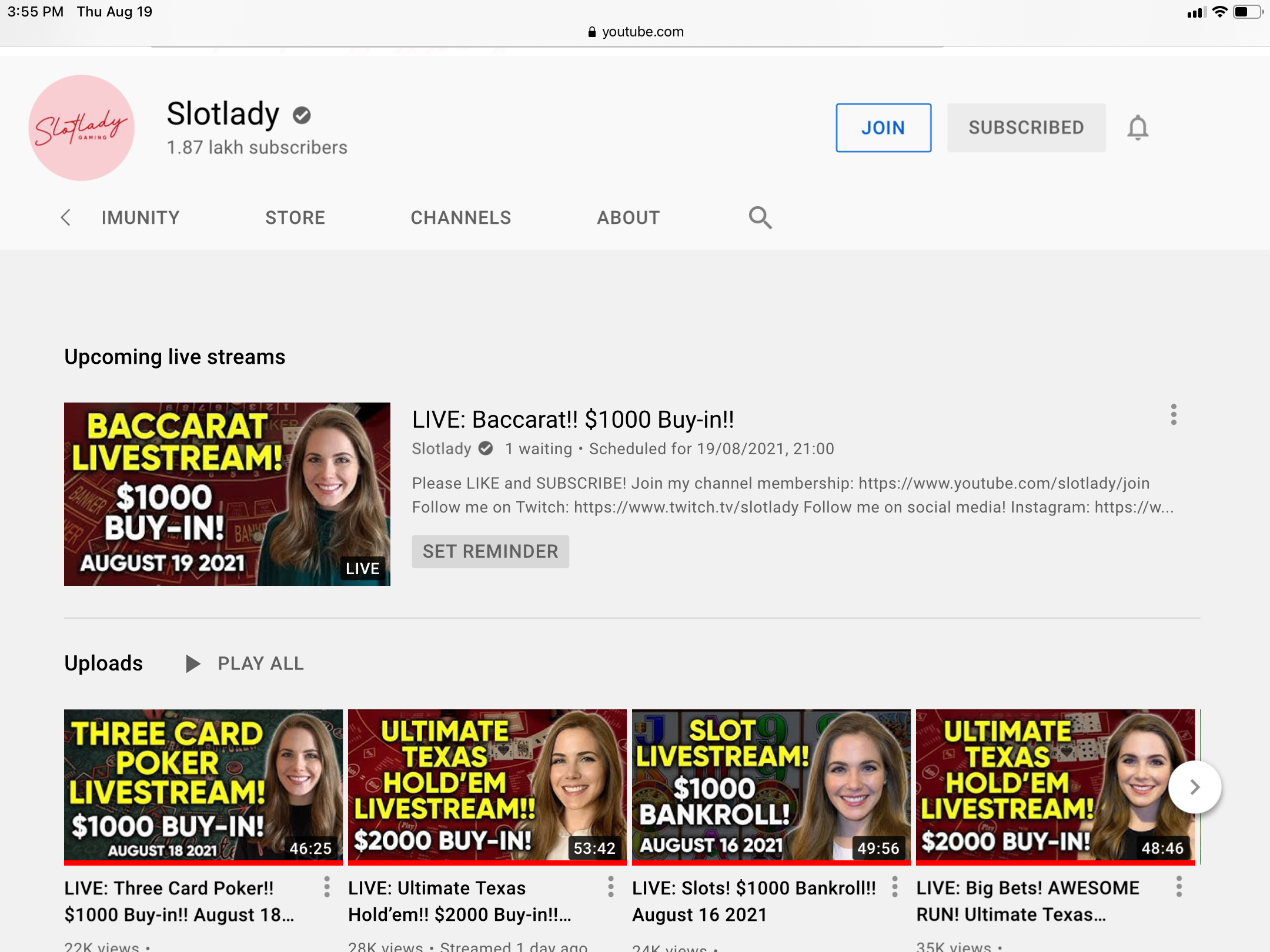Open the LIVE: Slots! $1000 Bankroll!! title

pos(754,901)
